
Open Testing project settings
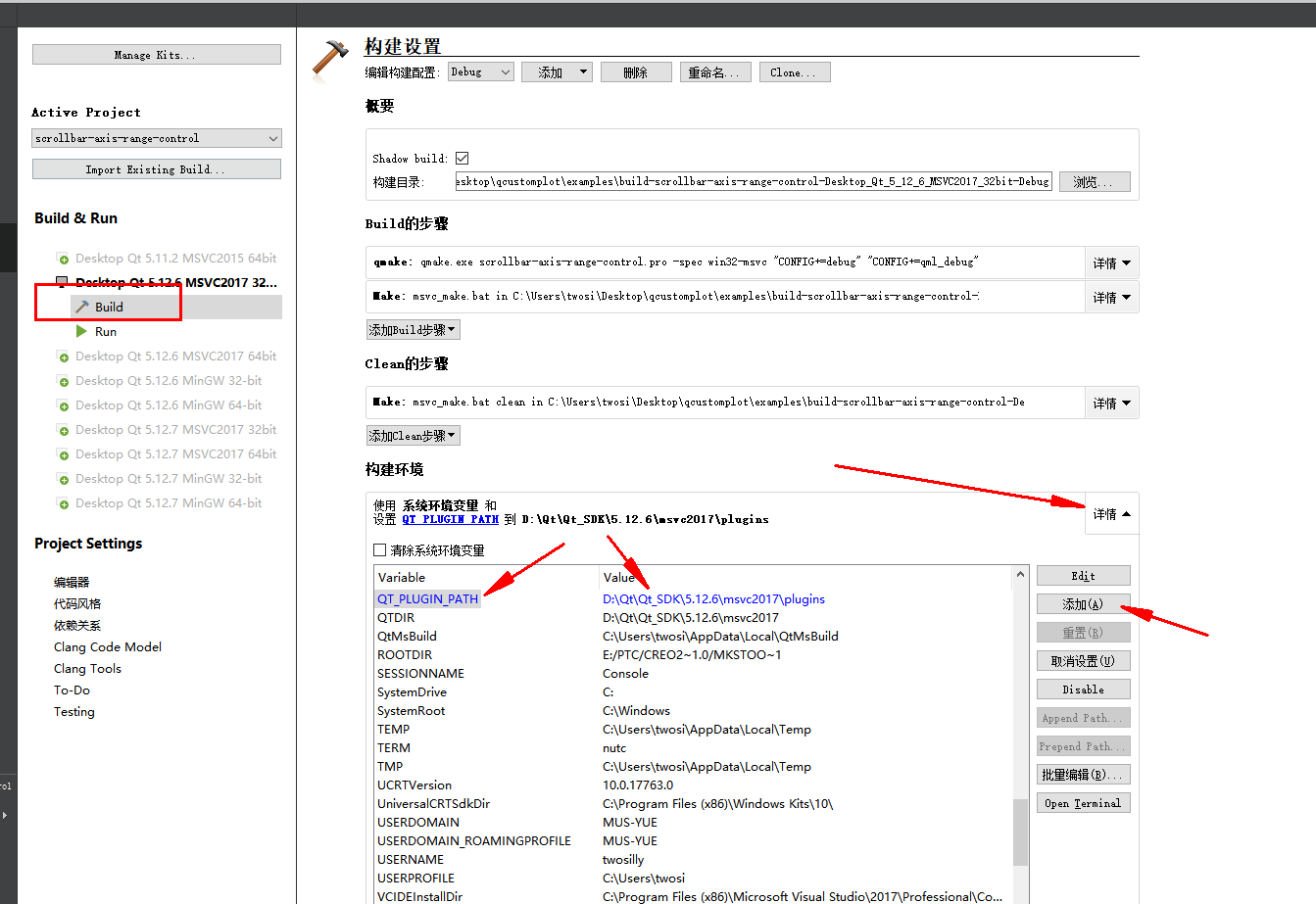[73, 711]
